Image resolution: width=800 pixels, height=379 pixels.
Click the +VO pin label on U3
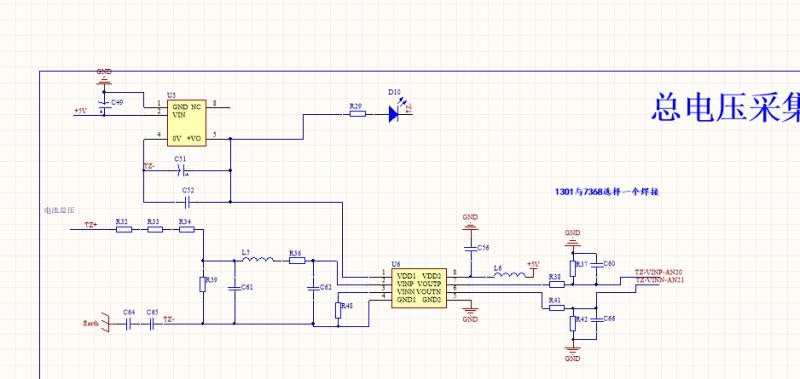click(x=194, y=138)
